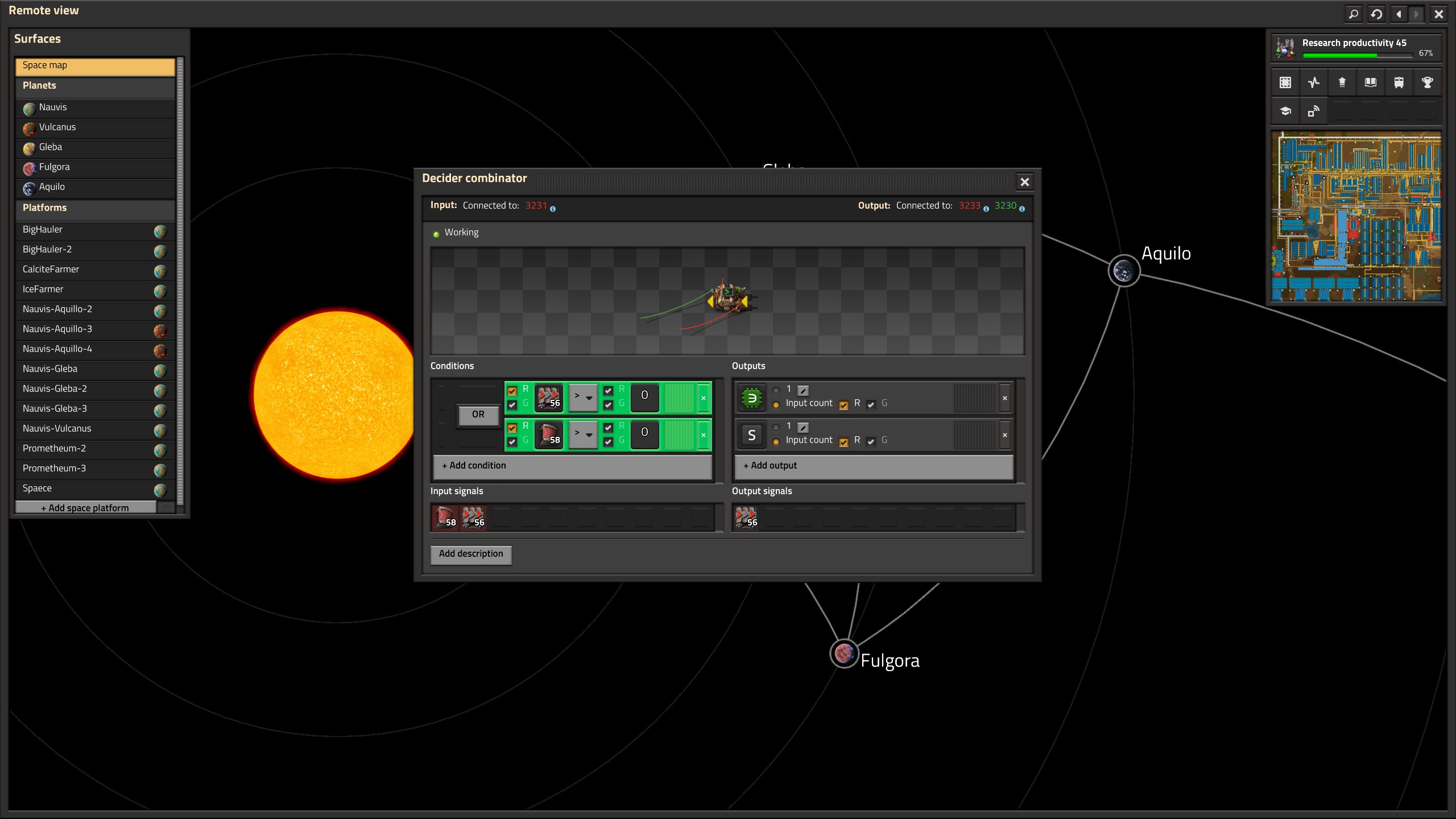This screenshot has width=1456, height=819.
Task: Click the OR logic button
Action: pos(478,415)
